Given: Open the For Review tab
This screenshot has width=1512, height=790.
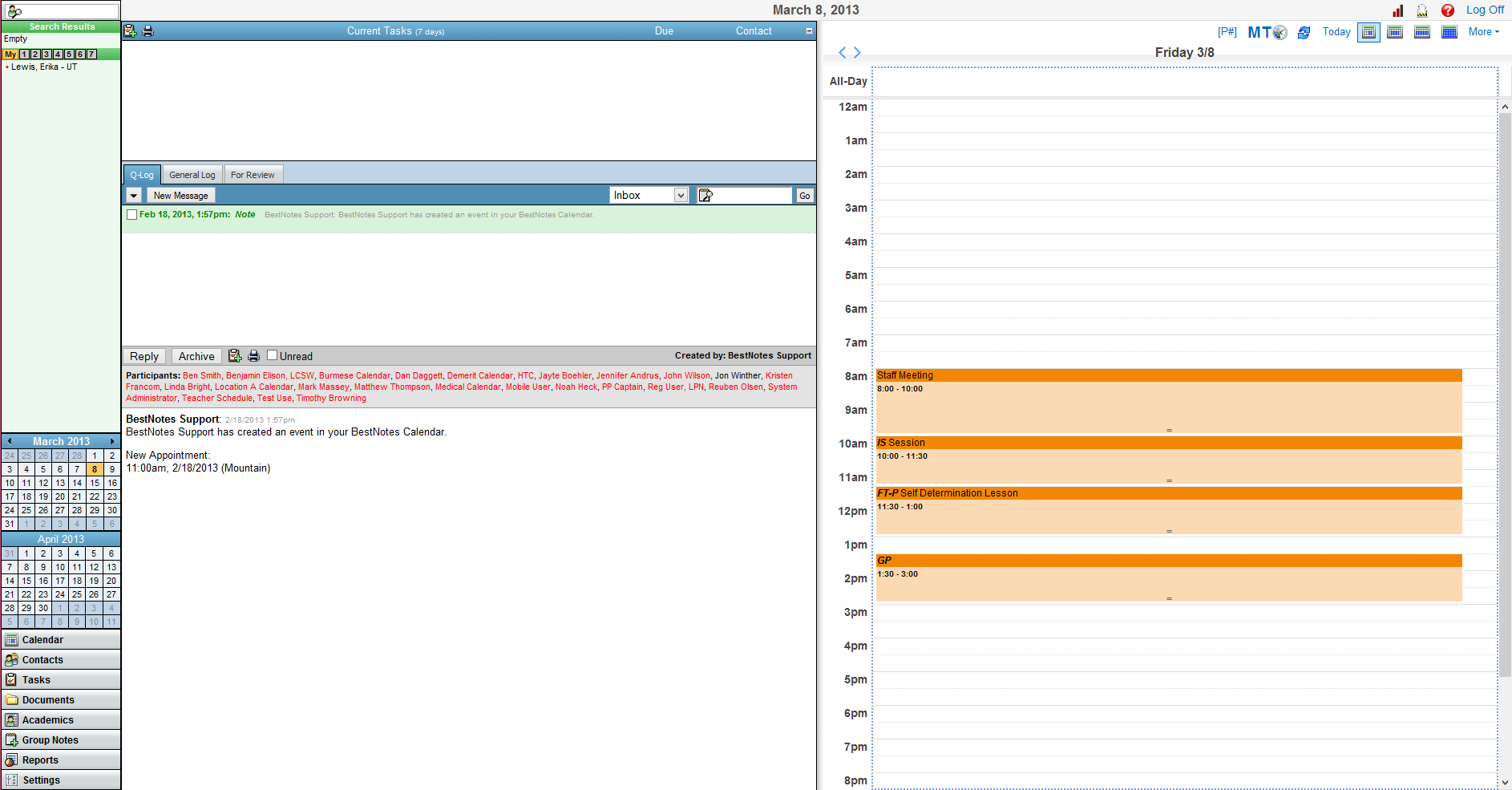Looking at the screenshot, I should pos(253,175).
